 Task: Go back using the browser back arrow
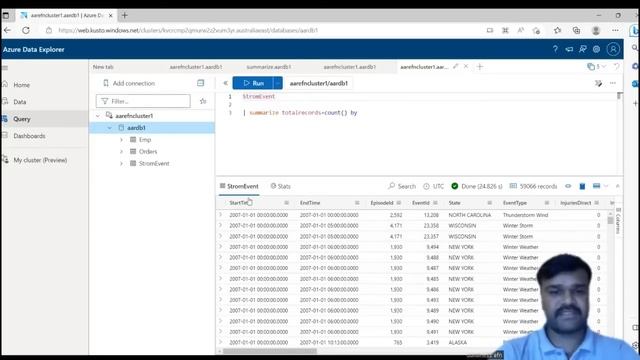7,30
